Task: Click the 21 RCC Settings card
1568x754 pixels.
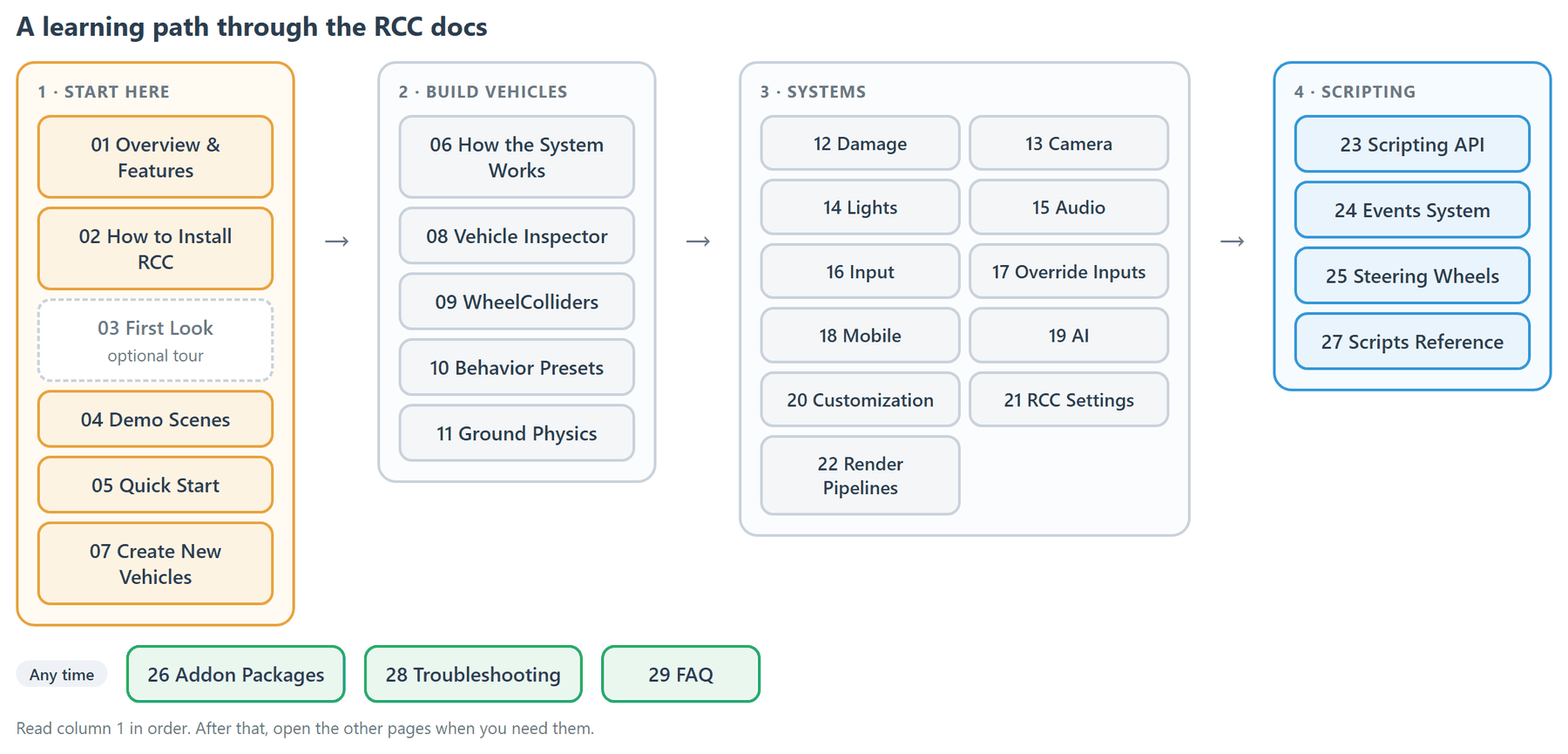Action: click(x=1069, y=399)
